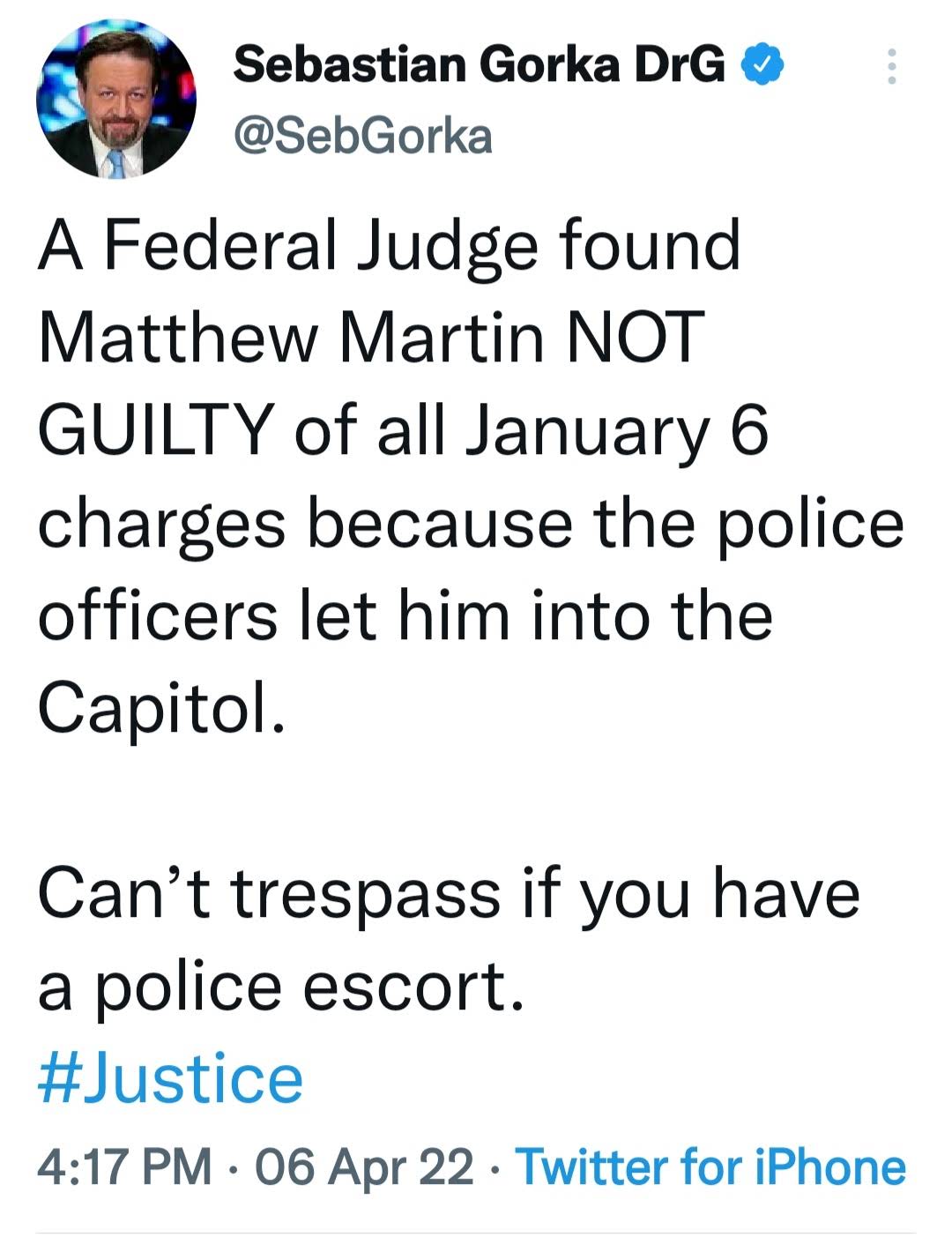Open the #Justice hashtag
Image resolution: width=952 pixels, height=1237 pixels.
click(170, 1079)
